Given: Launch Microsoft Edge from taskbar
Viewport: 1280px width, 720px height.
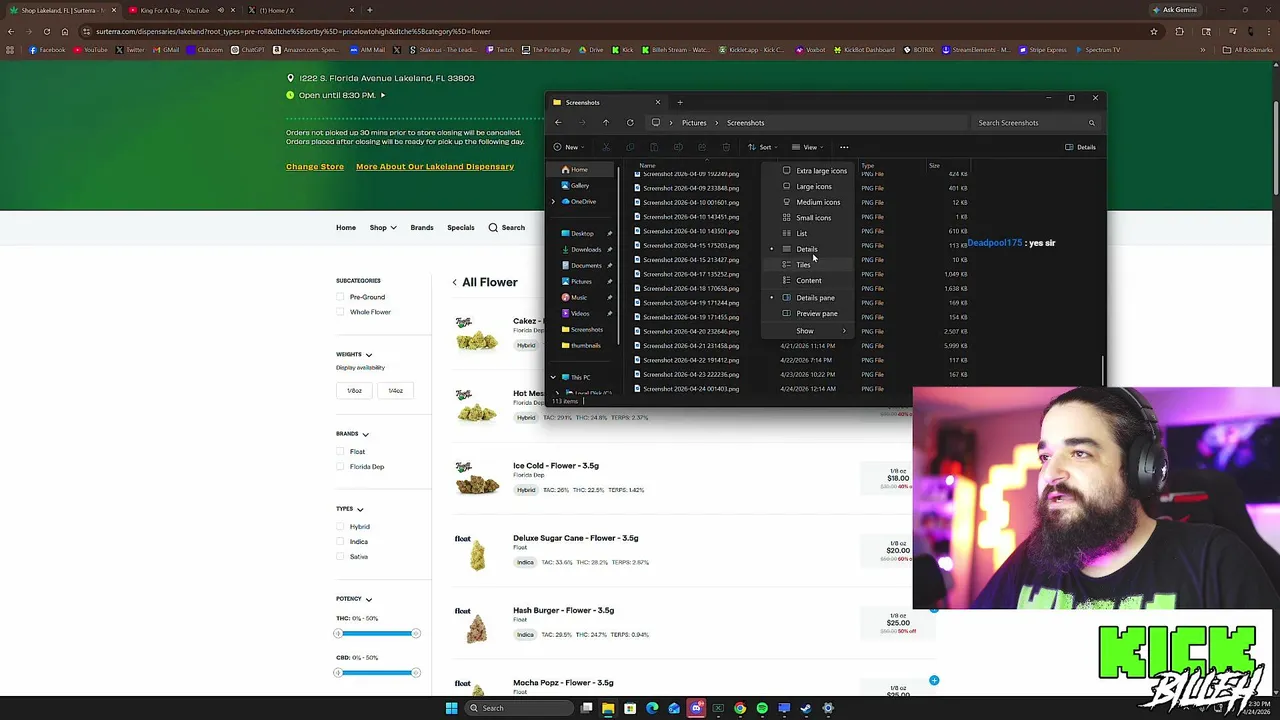Looking at the screenshot, I should coord(652,708).
